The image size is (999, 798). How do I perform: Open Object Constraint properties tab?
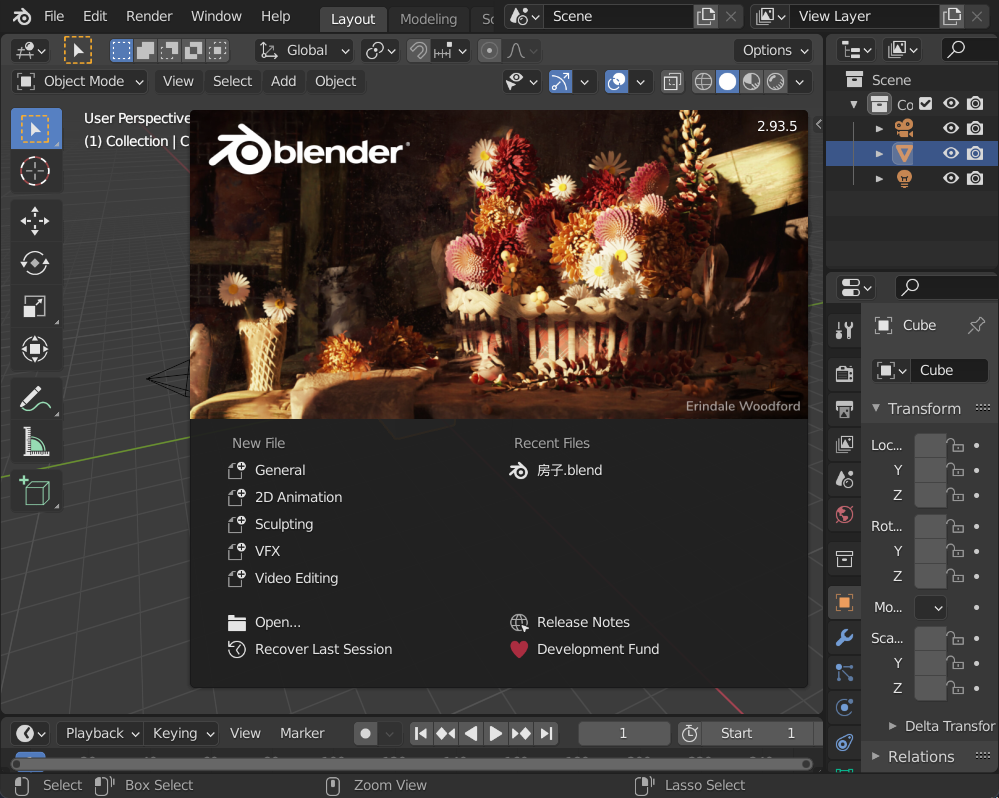tap(845, 743)
